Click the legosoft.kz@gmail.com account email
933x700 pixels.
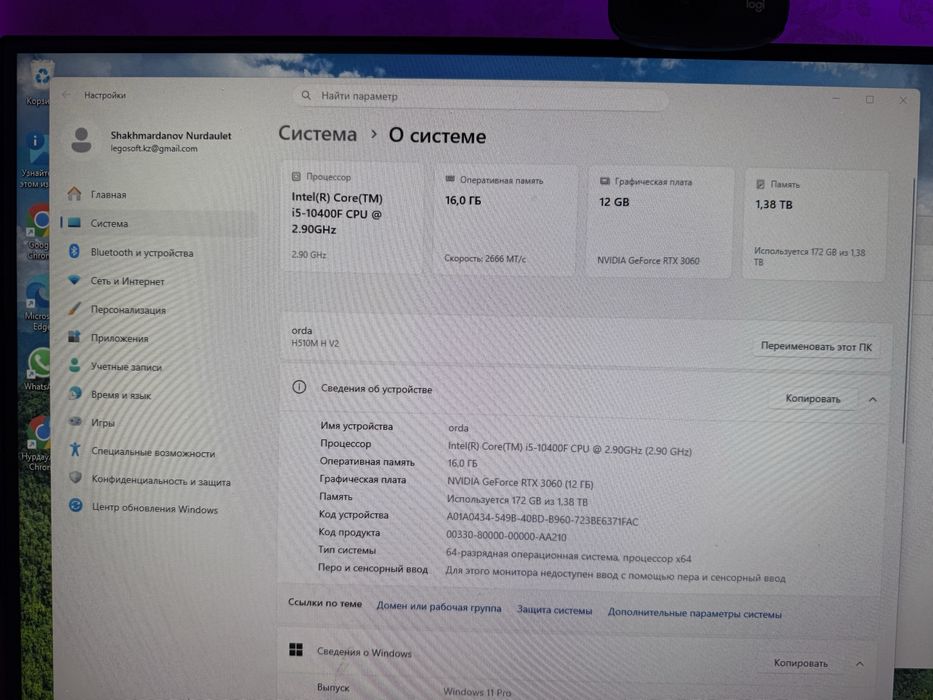pyautogui.click(x=154, y=148)
